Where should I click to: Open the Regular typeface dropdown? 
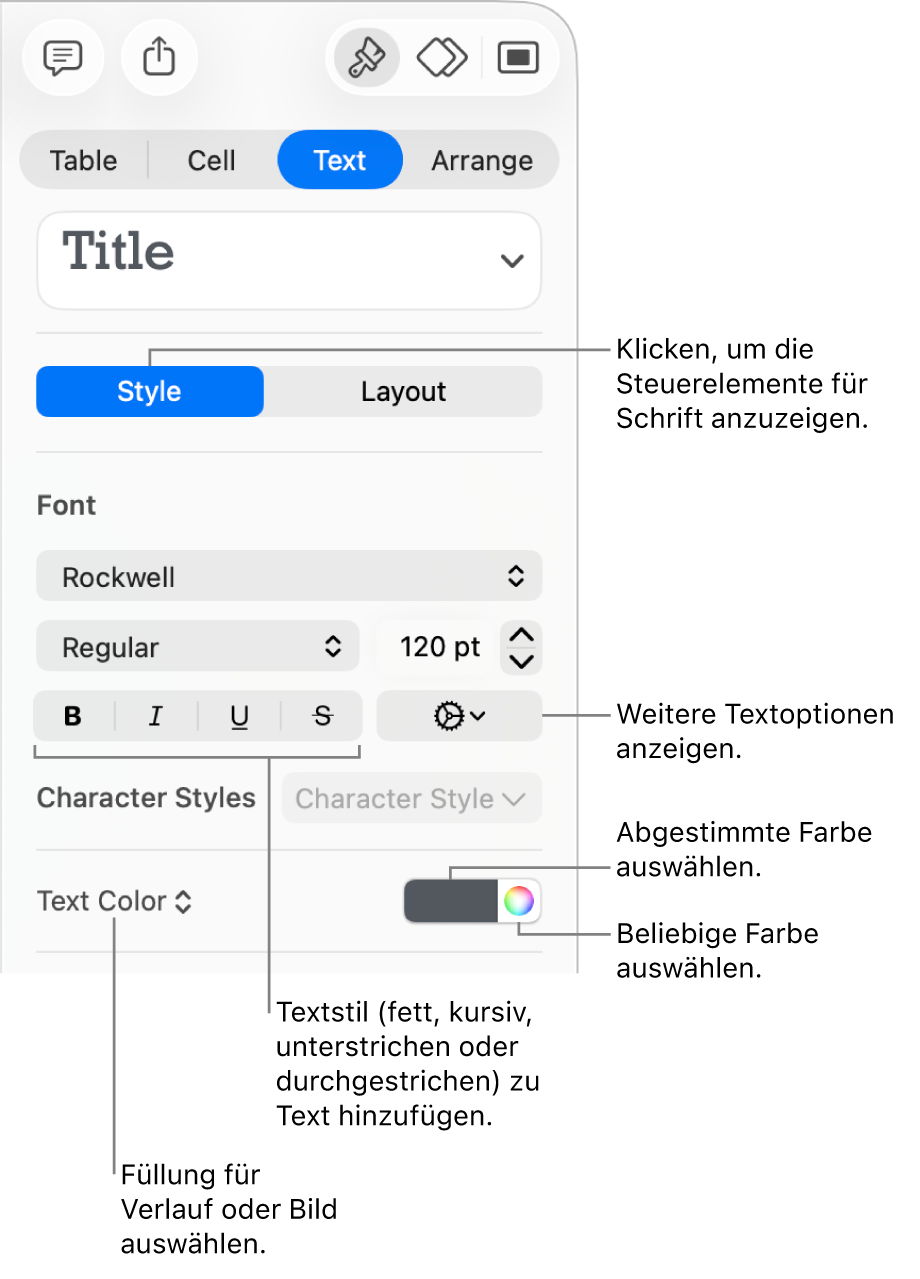click(x=197, y=647)
